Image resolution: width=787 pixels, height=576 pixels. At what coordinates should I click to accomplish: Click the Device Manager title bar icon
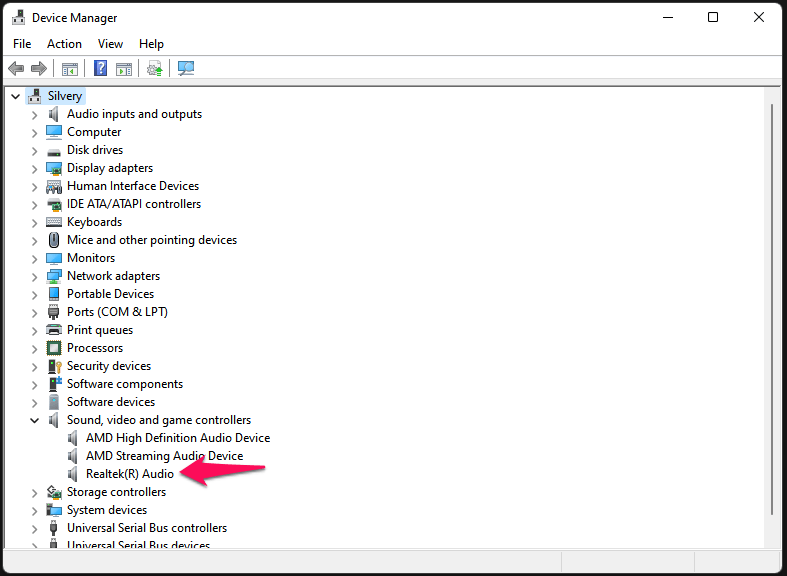(18, 18)
